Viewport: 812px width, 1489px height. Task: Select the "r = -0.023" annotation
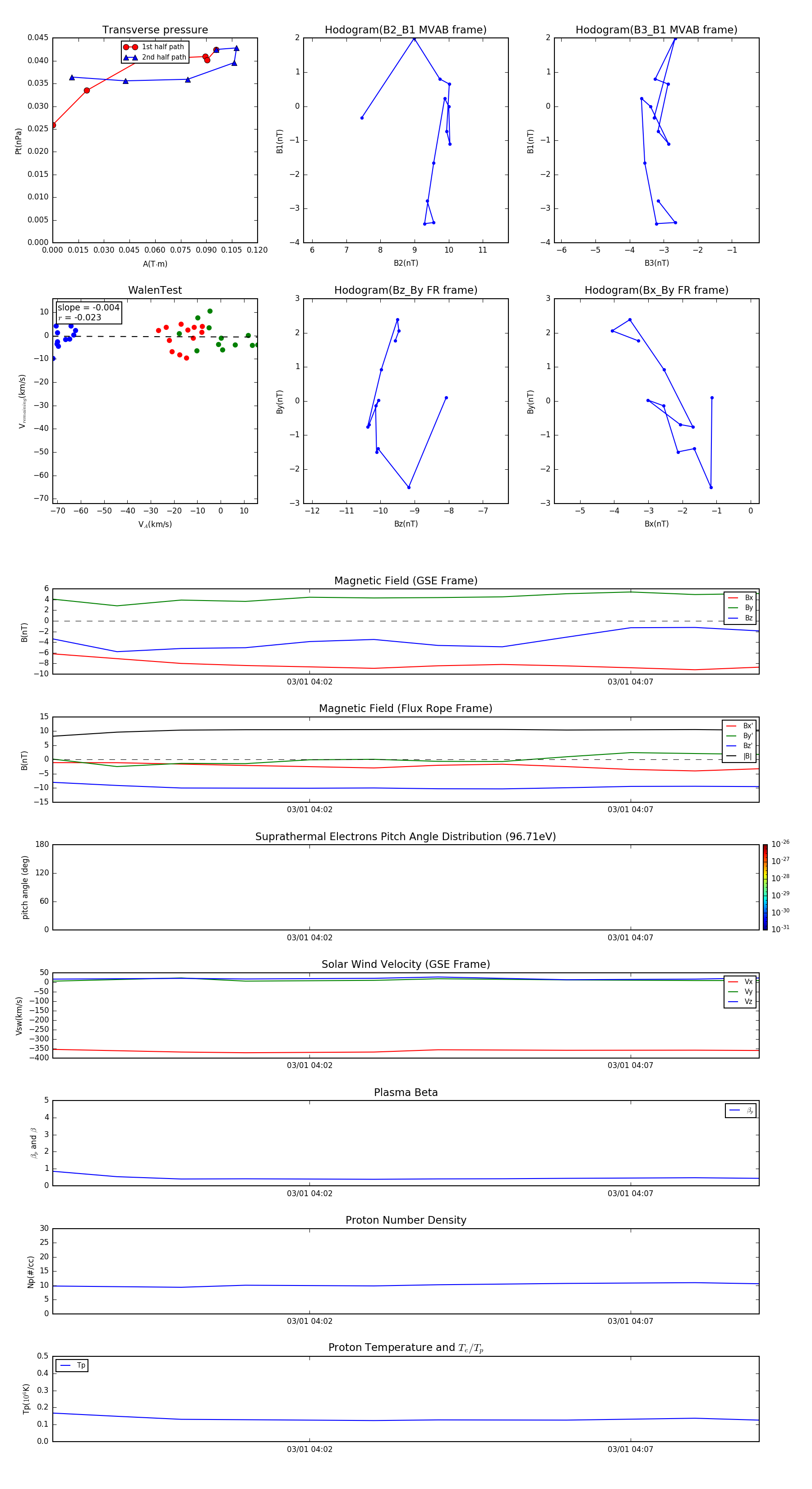pos(80,317)
